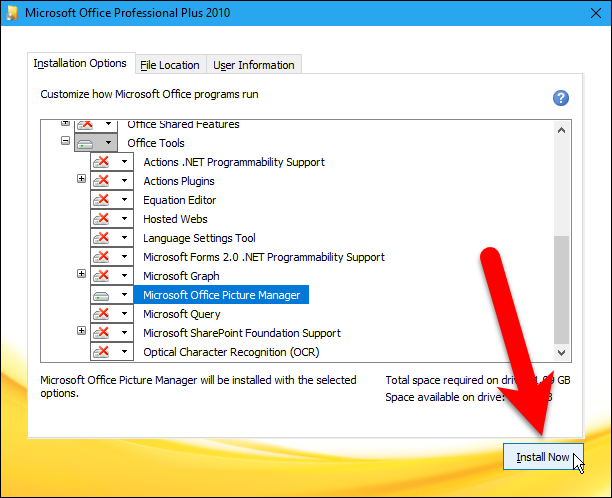
Task: Click the drive icon for Microsoft Office Picture Manager
Action: pos(101,295)
